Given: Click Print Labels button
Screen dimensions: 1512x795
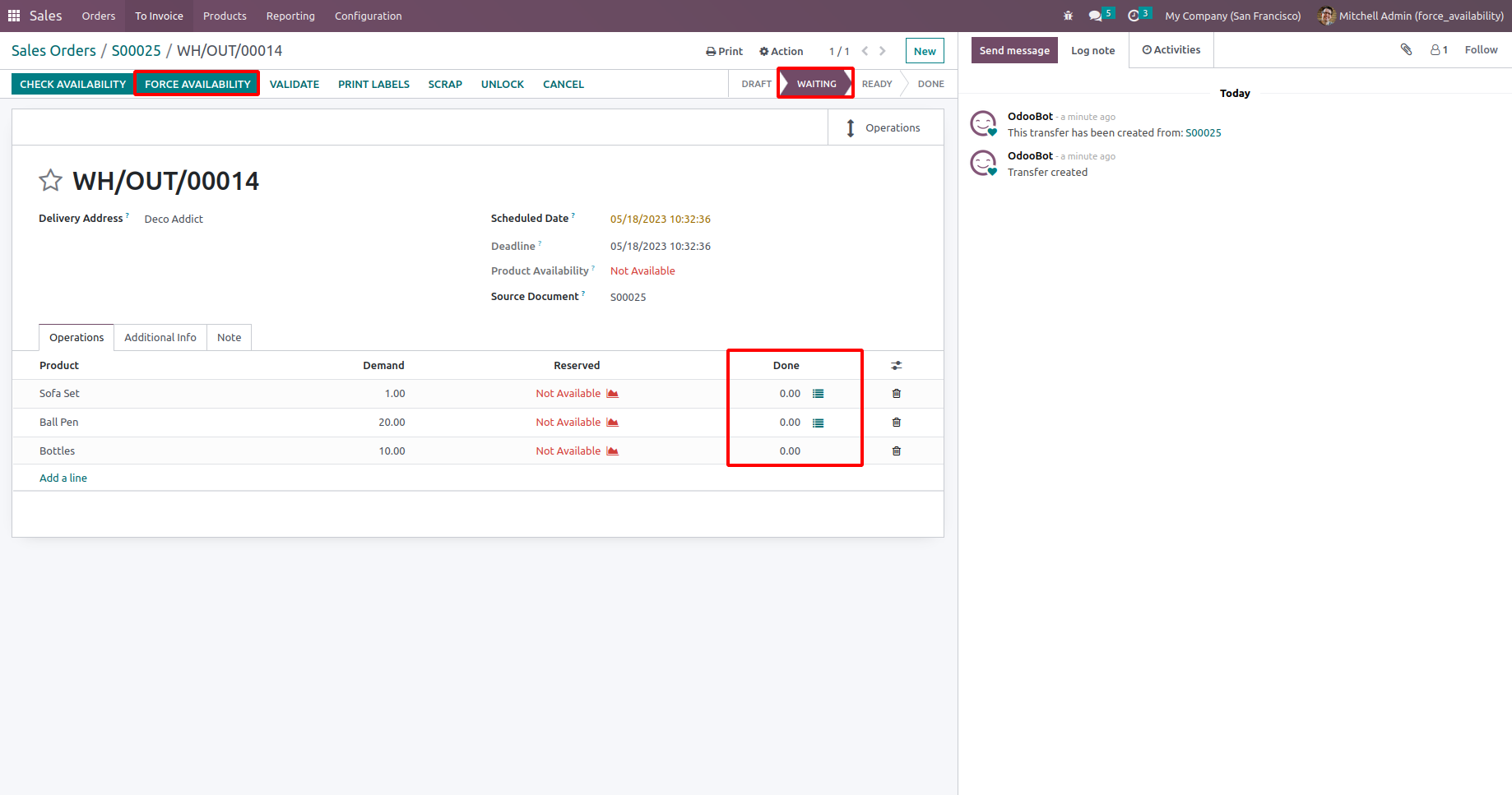Looking at the screenshot, I should [x=373, y=84].
